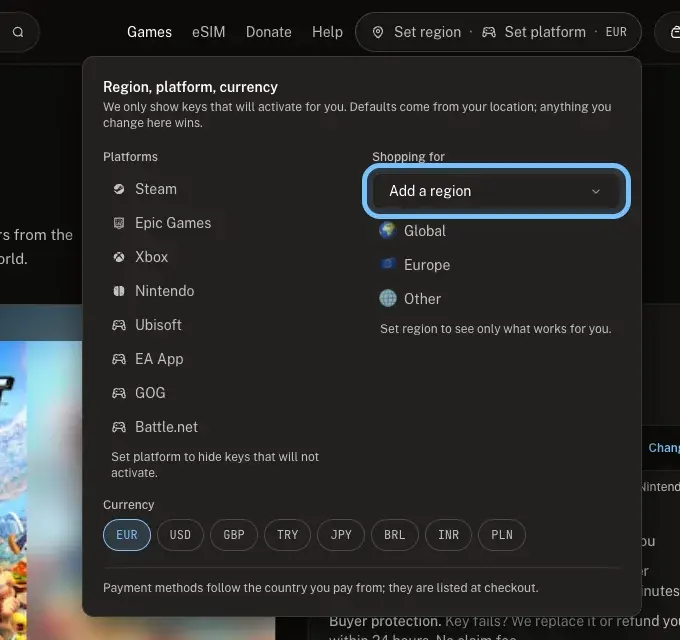This screenshot has height=640, width=680.
Task: Click the Nintendo logo icon
Action: pyautogui.click(x=119, y=291)
